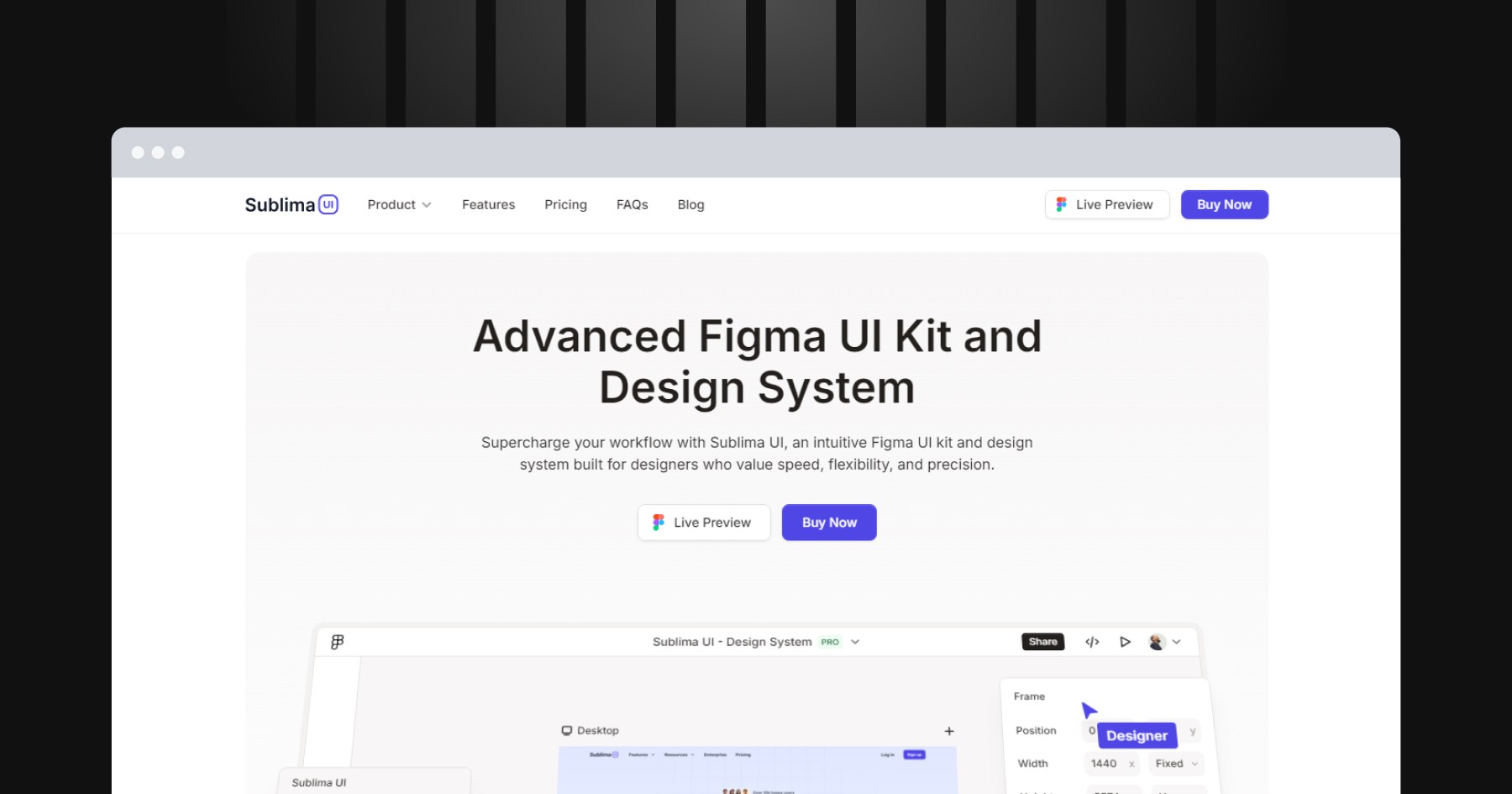Open the Figma main menu icon above the canvas
Image resolution: width=1512 pixels, height=794 pixels.
click(336, 641)
